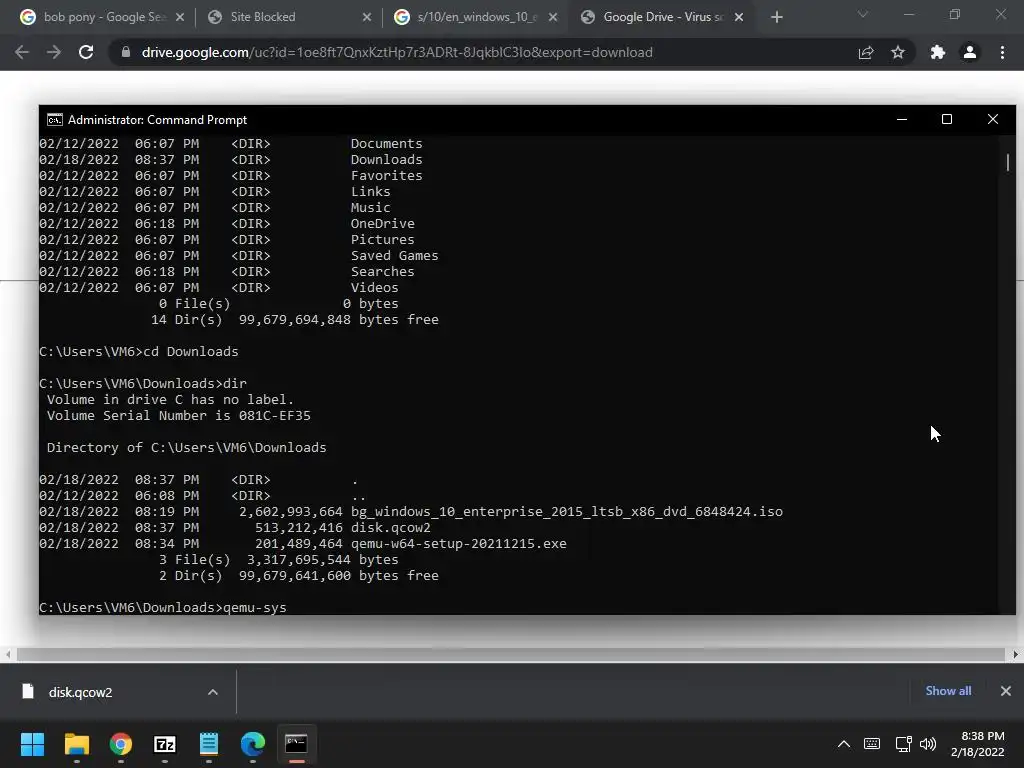Open a new browser tab

776,17
